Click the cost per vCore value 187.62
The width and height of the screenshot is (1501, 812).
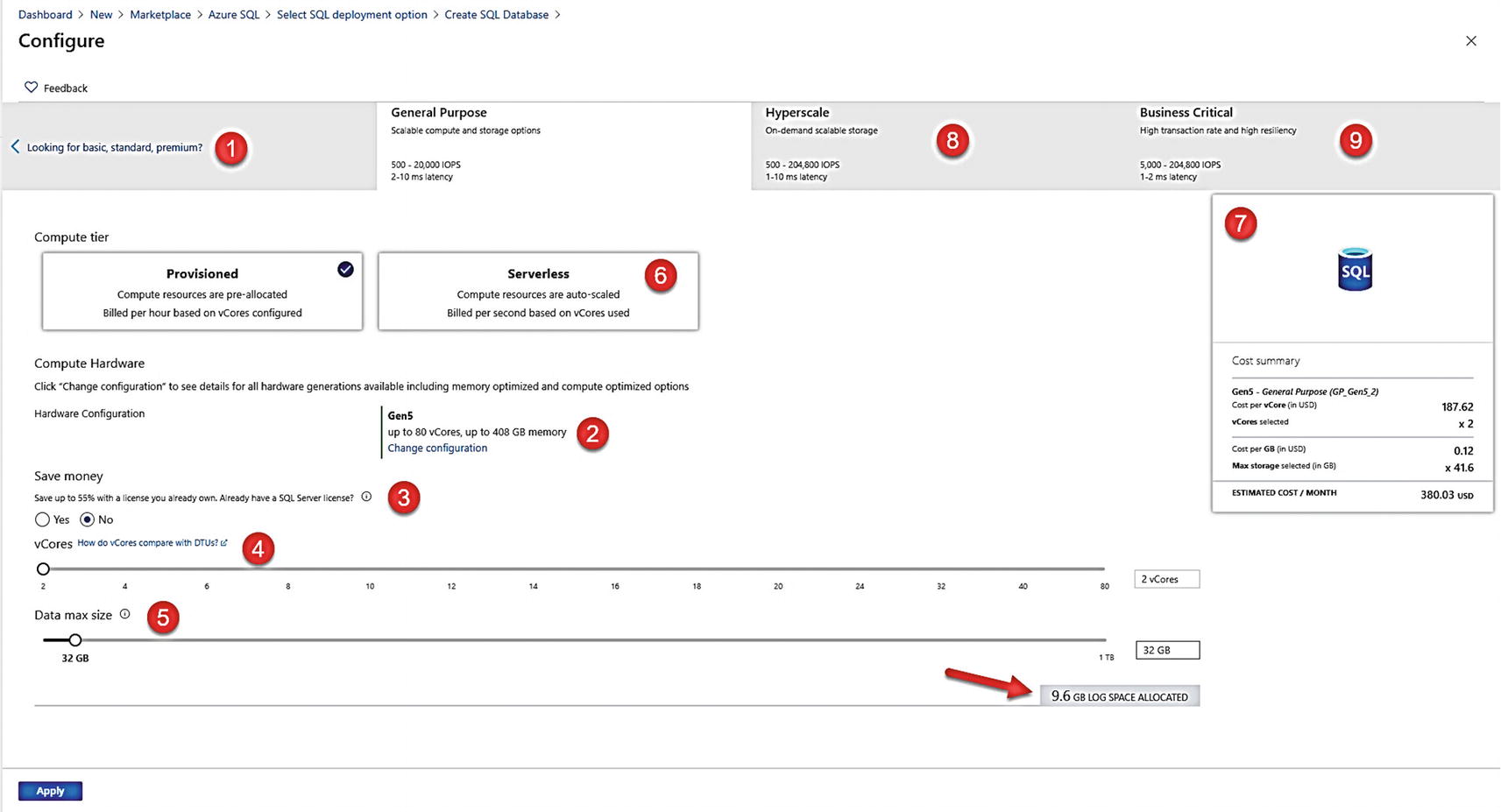click(x=1457, y=406)
